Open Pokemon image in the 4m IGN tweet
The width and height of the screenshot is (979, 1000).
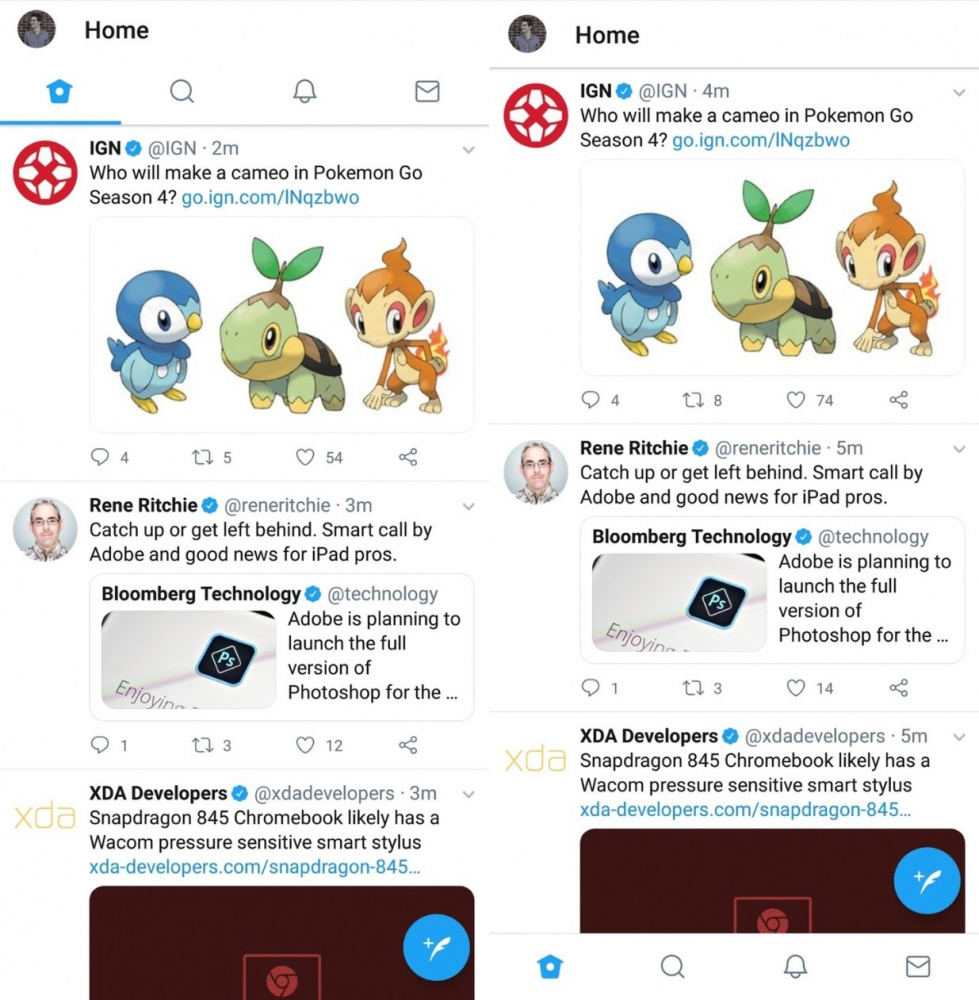[x=772, y=267]
